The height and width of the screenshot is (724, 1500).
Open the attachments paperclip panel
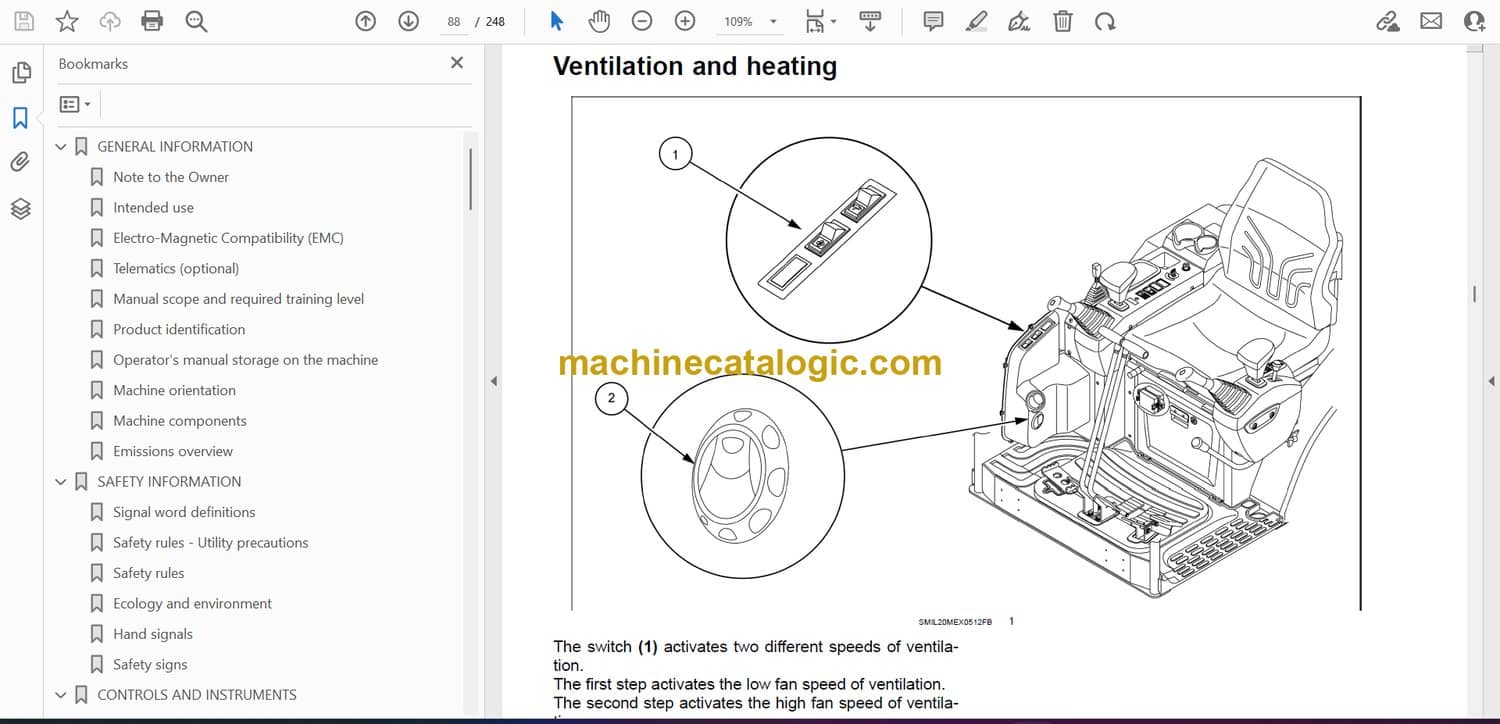click(21, 162)
